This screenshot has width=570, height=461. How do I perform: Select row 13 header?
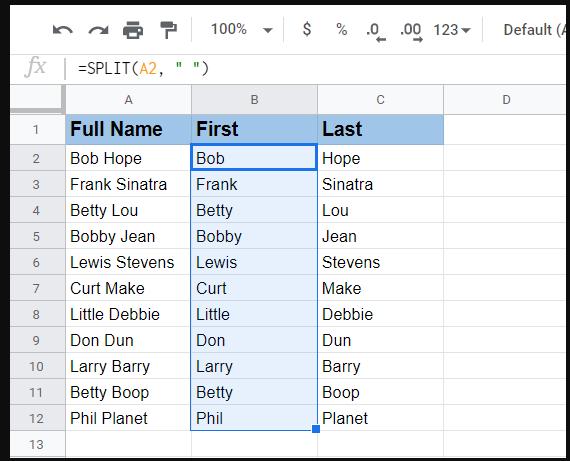tap(37, 444)
